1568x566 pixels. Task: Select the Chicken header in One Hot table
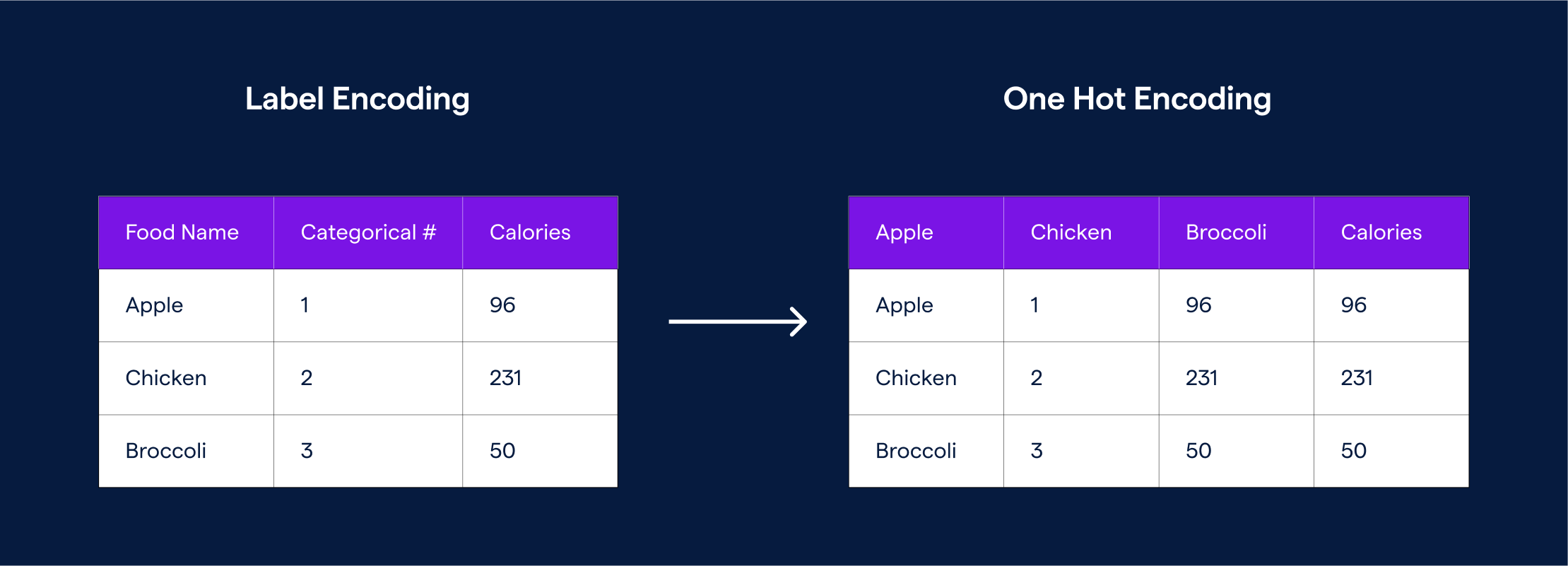tap(1071, 232)
